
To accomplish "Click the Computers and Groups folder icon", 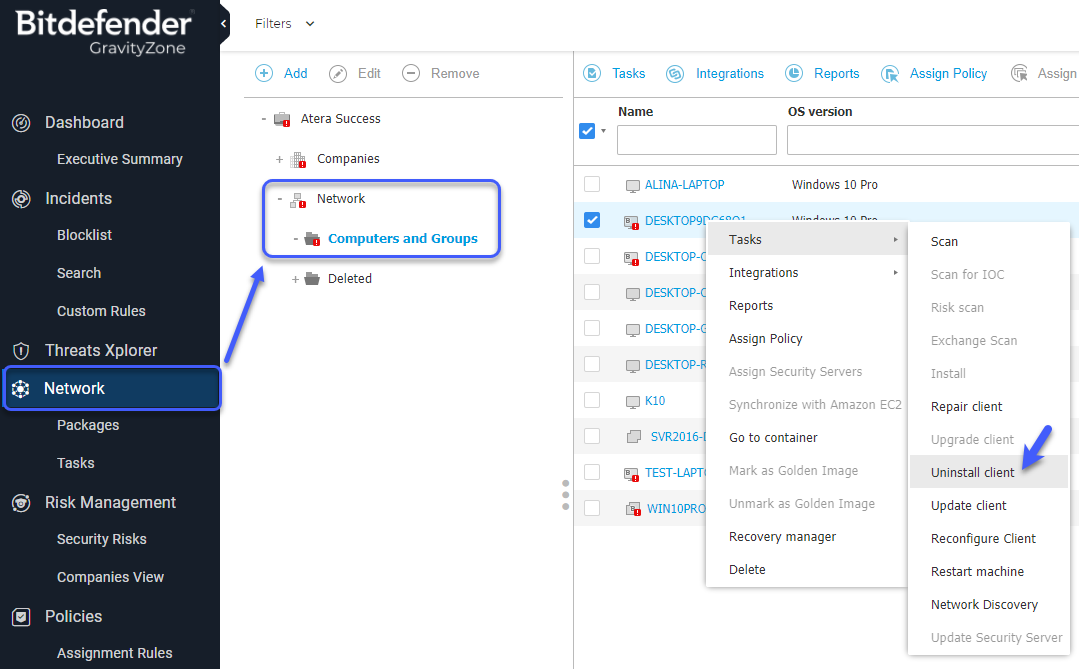I will pyautogui.click(x=312, y=240).
